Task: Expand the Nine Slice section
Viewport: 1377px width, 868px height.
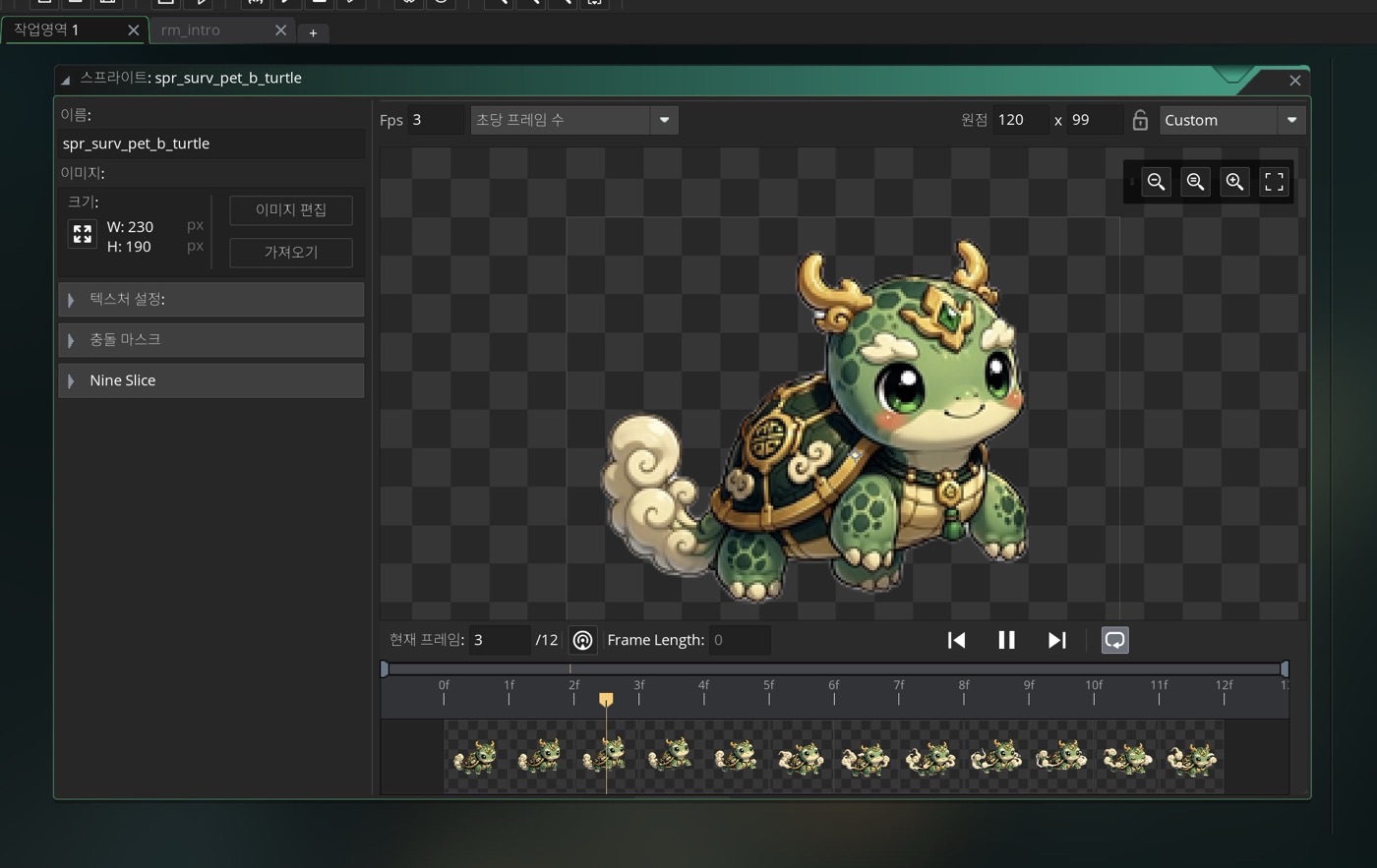Action: 211,380
